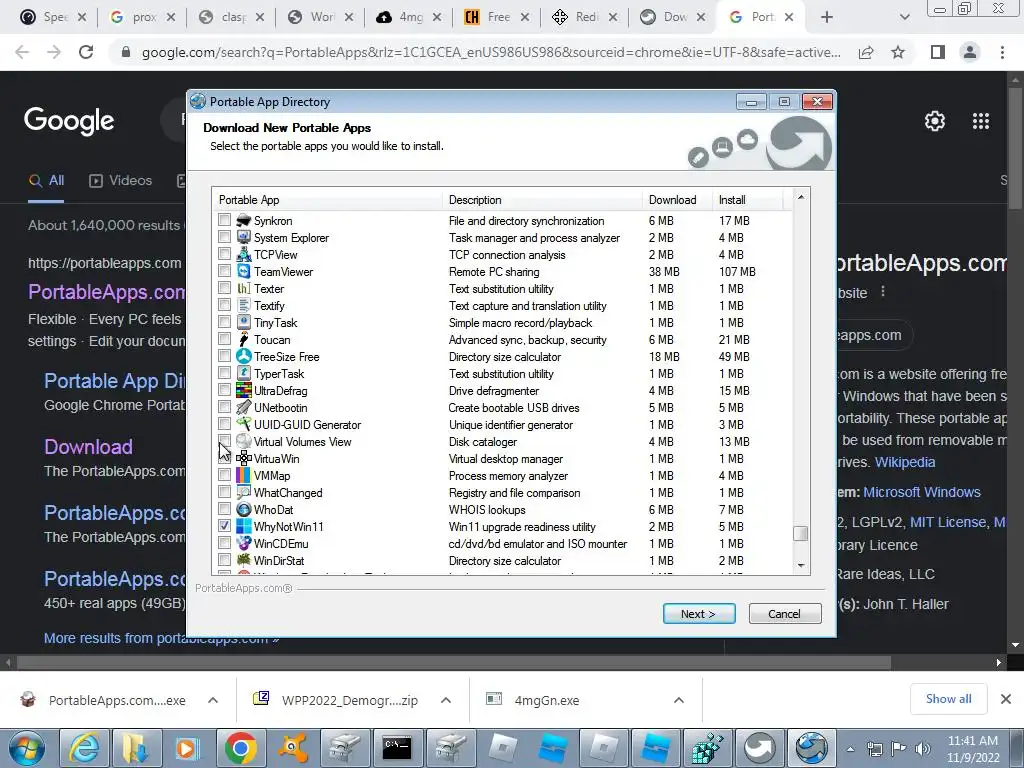Bookmark this page with the star icon
The image size is (1024, 768).
(898, 52)
